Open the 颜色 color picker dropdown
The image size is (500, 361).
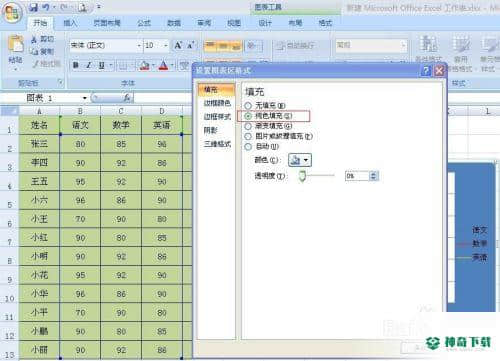(x=300, y=160)
